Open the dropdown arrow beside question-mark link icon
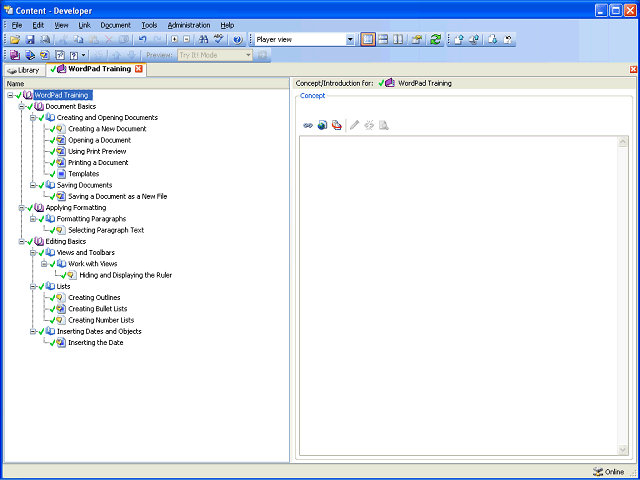This screenshot has height=480, width=640. point(83,55)
